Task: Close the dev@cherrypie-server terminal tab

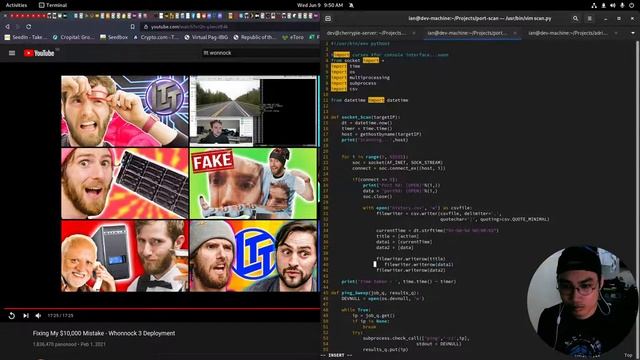Action: [414, 33]
